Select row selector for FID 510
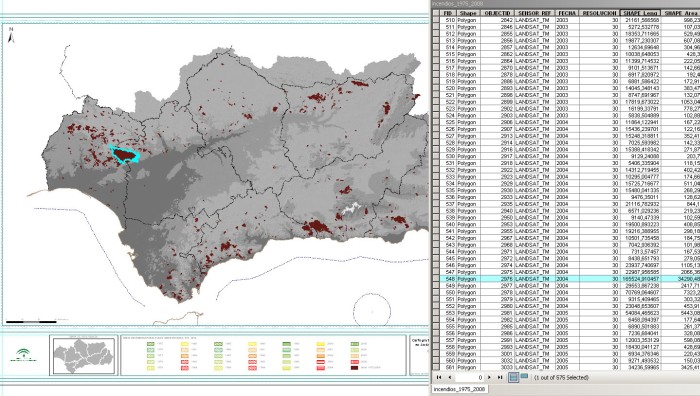The width and height of the screenshot is (700, 396). pos(436,20)
